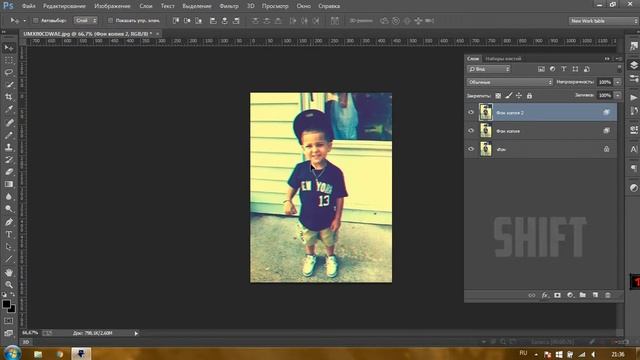Select the Clone Stamp tool
This screenshot has width=640, height=360.
9,147
